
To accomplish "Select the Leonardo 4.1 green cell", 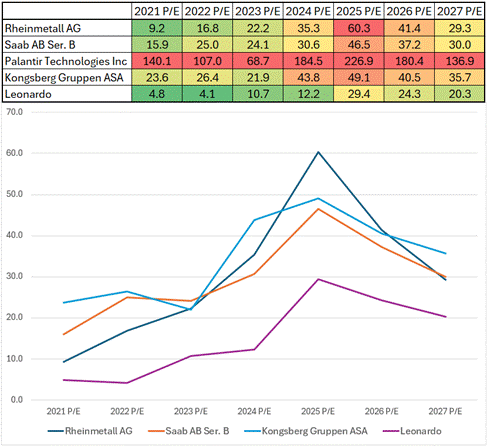I will (x=207, y=94).
